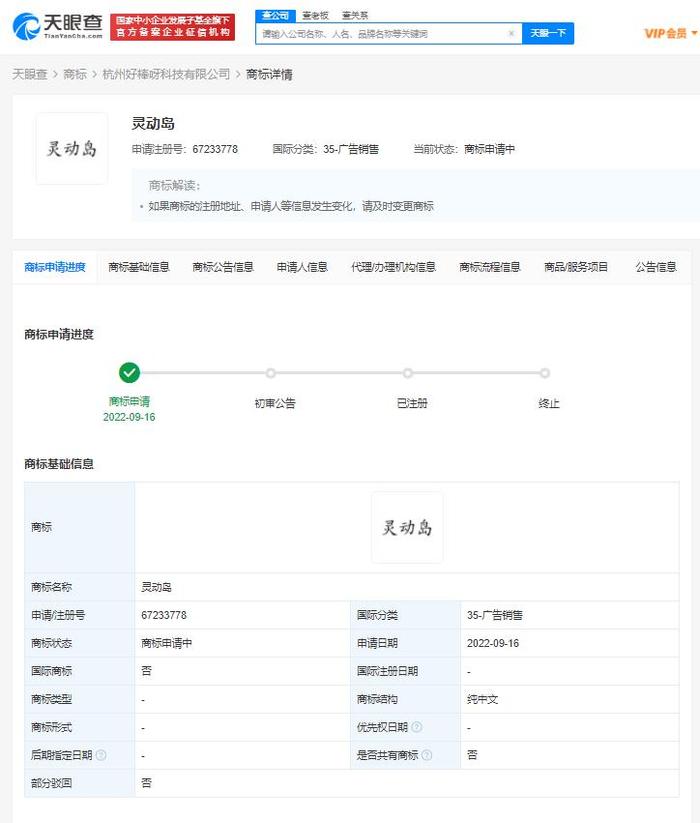700x823 pixels.
Task: Open the 商标 breadcrumb link
Action: [x=75, y=75]
